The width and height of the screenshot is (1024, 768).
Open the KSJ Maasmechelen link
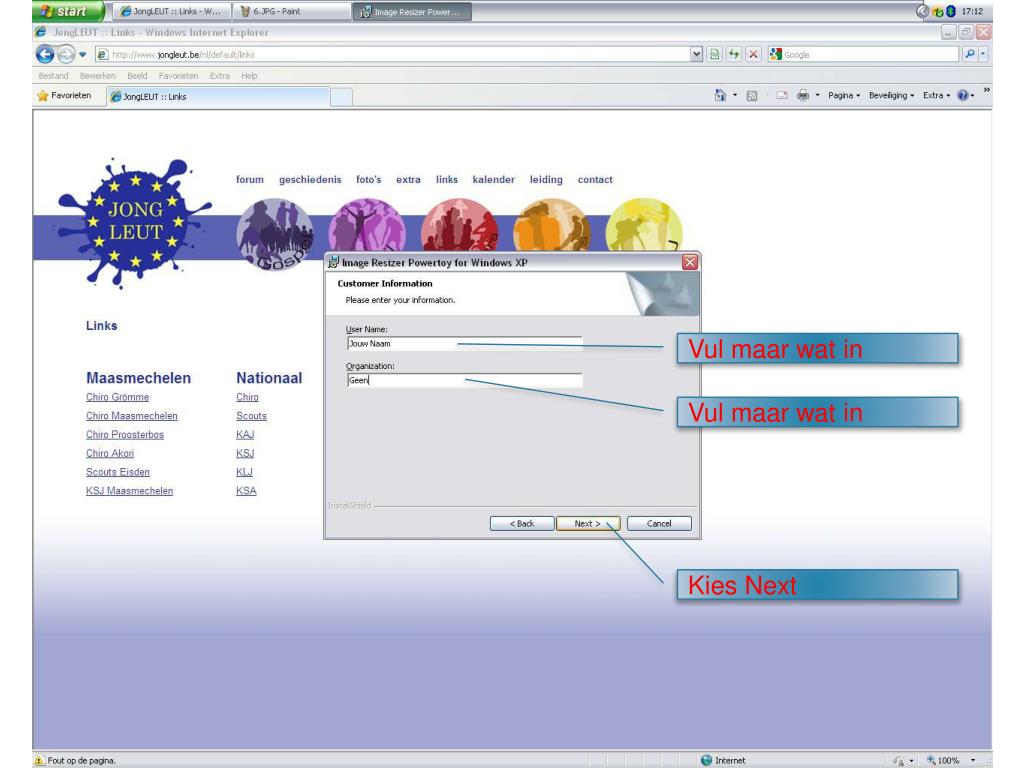coord(129,491)
